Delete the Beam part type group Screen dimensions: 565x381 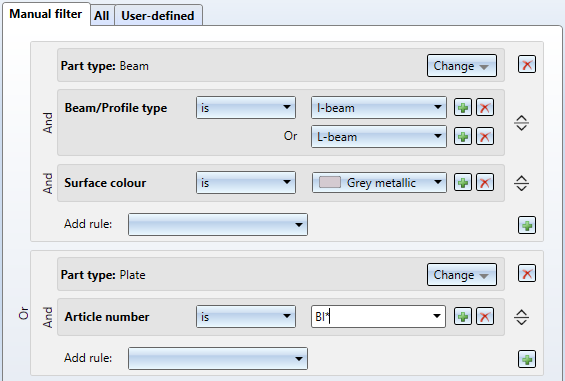[527, 65]
